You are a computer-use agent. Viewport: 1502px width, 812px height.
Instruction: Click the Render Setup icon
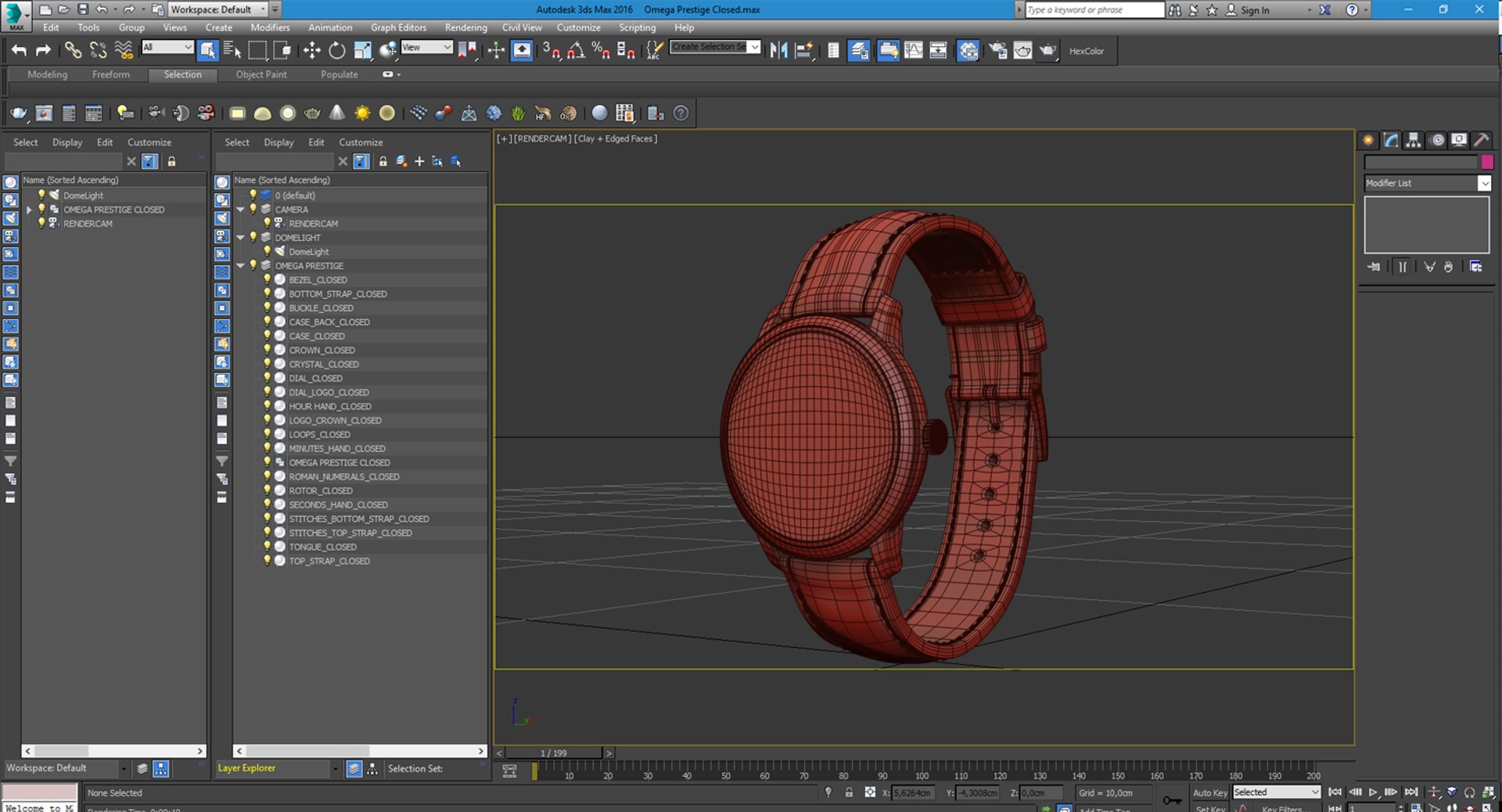coord(997,51)
